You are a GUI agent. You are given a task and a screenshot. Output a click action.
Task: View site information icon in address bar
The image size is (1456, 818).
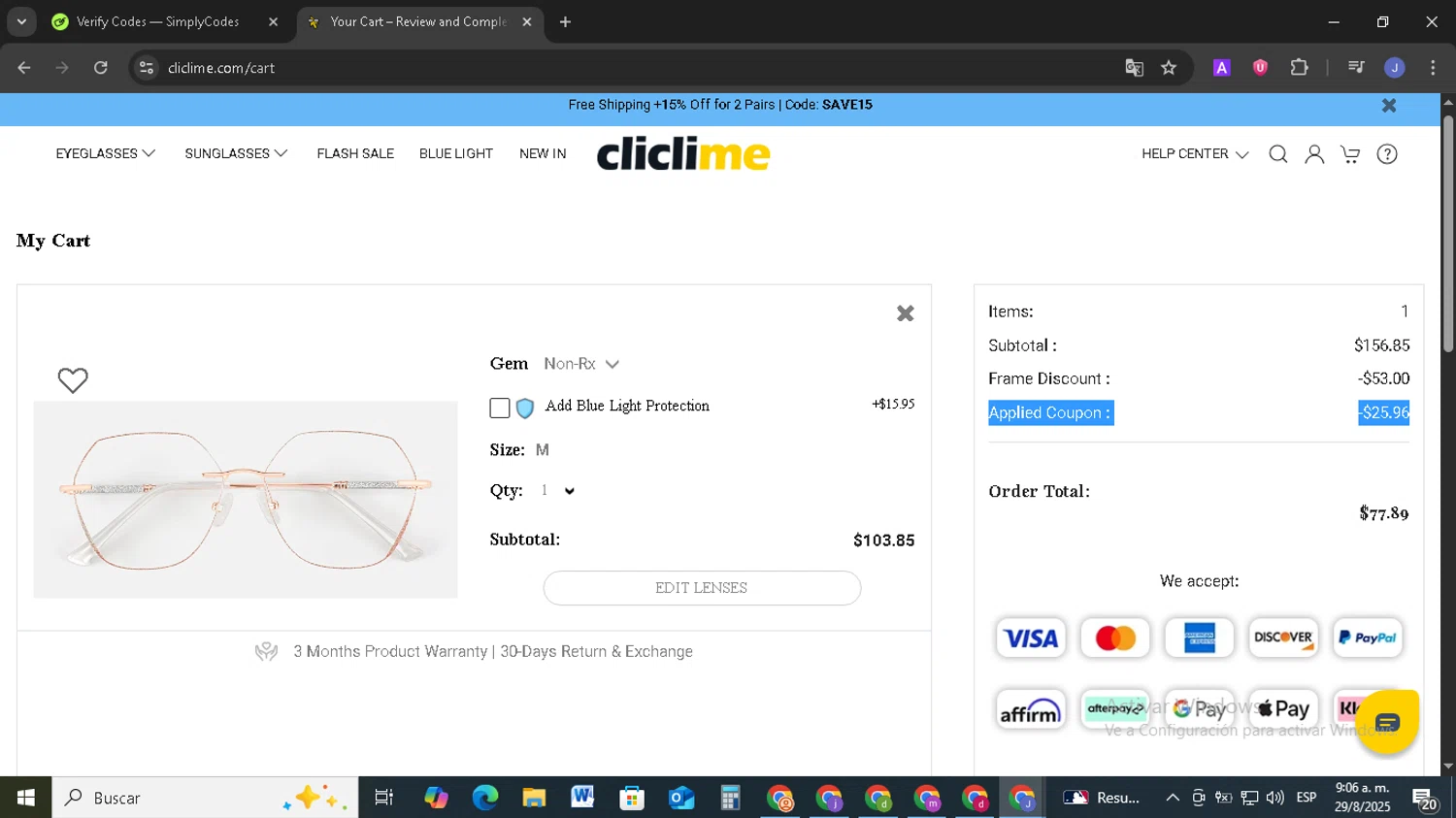click(x=147, y=68)
